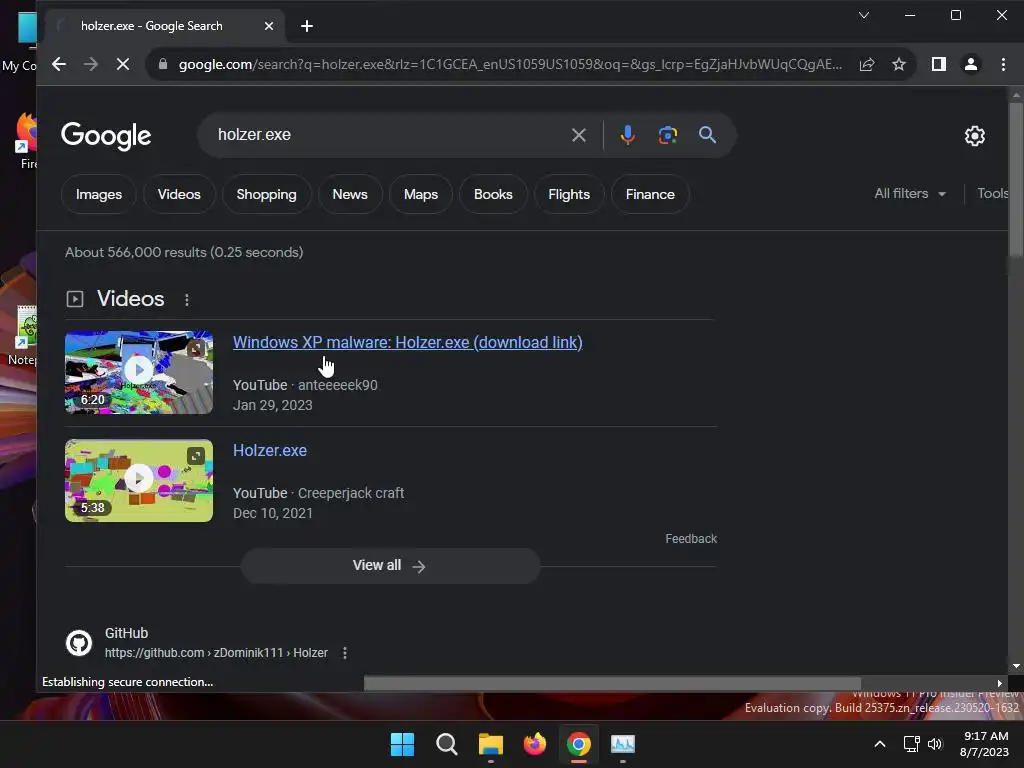
Task: Switch to Videos results
Action: (x=179, y=194)
